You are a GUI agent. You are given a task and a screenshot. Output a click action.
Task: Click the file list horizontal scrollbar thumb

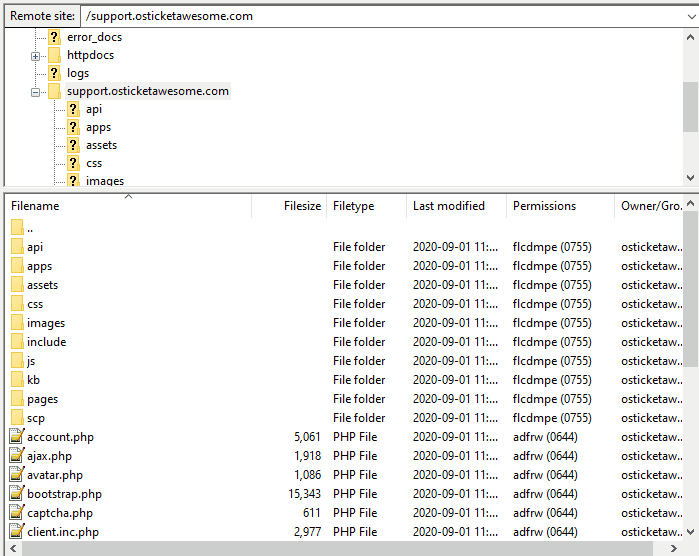pos(337,548)
